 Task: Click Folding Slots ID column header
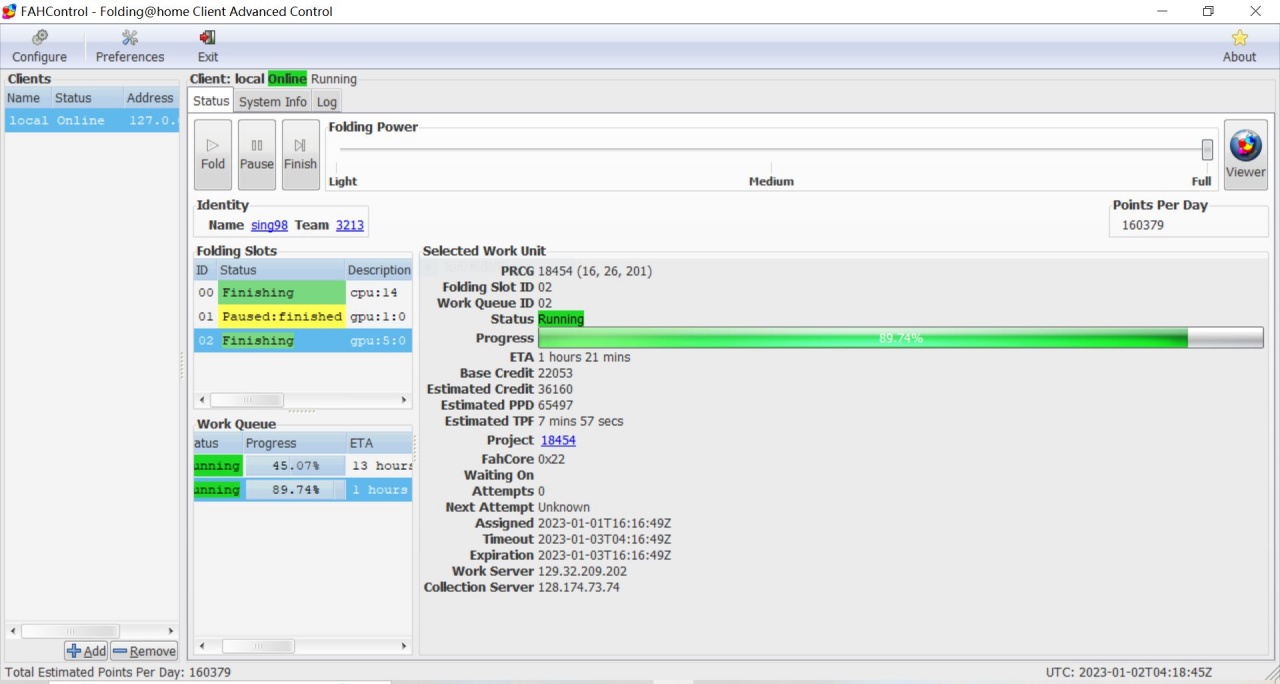tap(204, 270)
